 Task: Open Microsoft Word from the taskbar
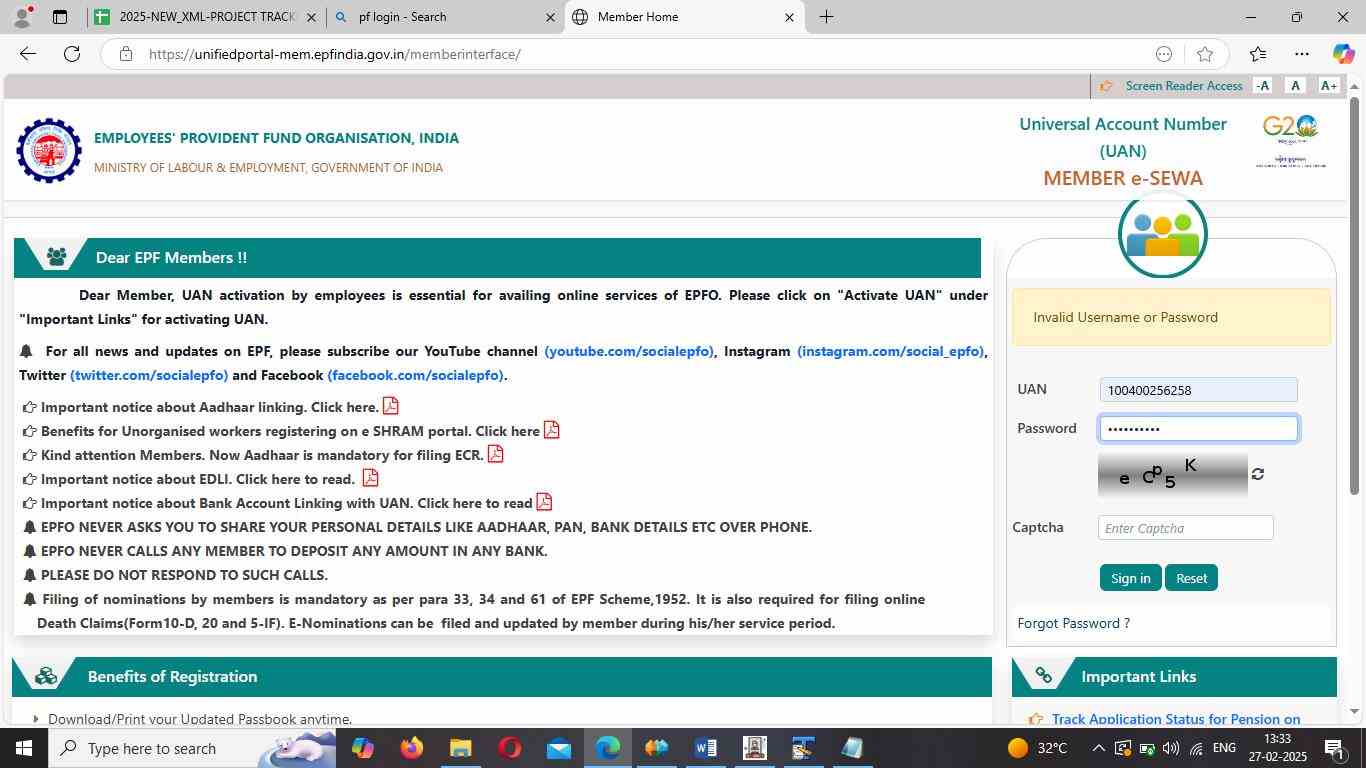pyautogui.click(x=705, y=748)
